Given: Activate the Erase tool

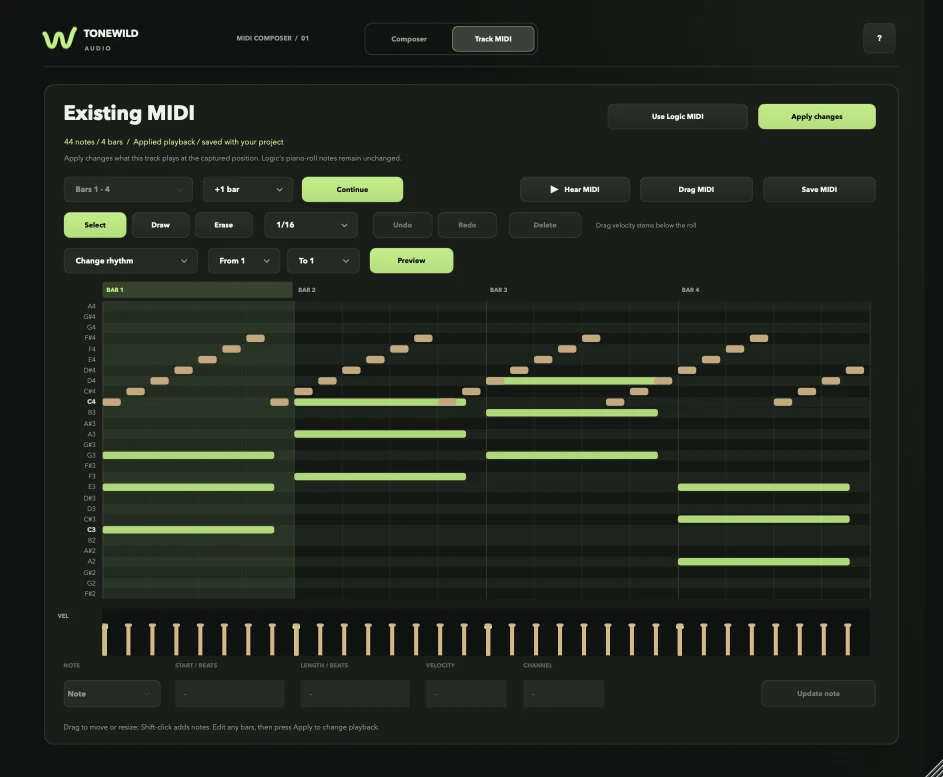Looking at the screenshot, I should 224,225.
